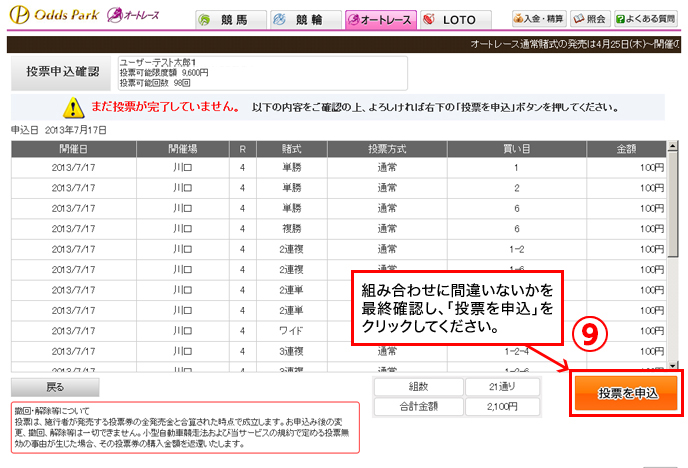Click the Odds Park logo

(50, 17)
